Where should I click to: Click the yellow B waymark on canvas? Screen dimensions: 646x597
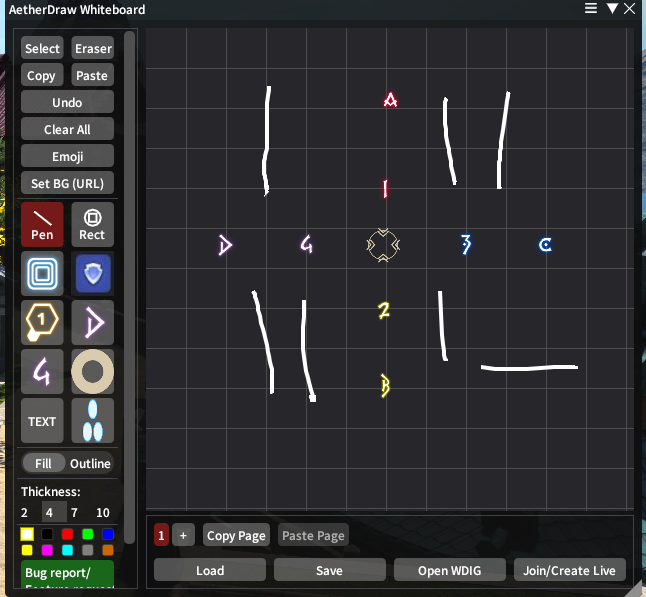385,386
